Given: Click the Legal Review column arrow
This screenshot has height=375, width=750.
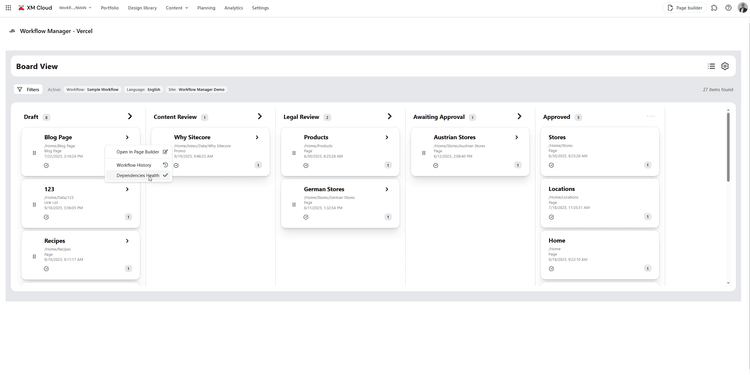Looking at the screenshot, I should [389, 116].
